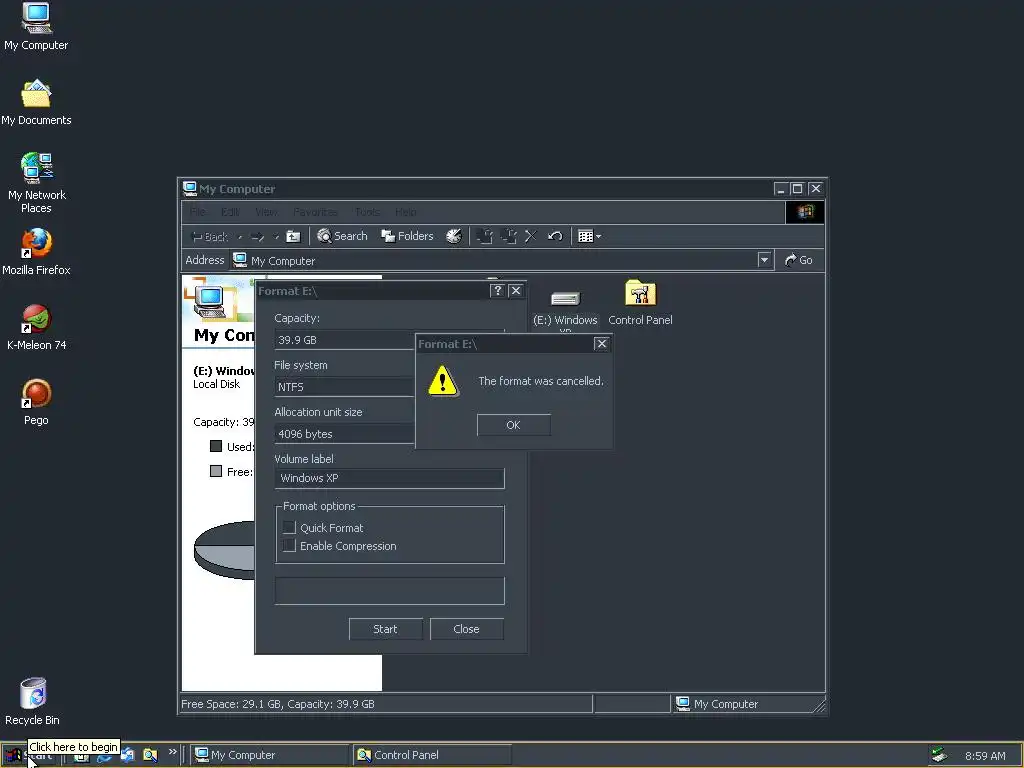This screenshot has width=1024, height=768.
Task: Click the Start button in Format dialog
Action: click(385, 629)
